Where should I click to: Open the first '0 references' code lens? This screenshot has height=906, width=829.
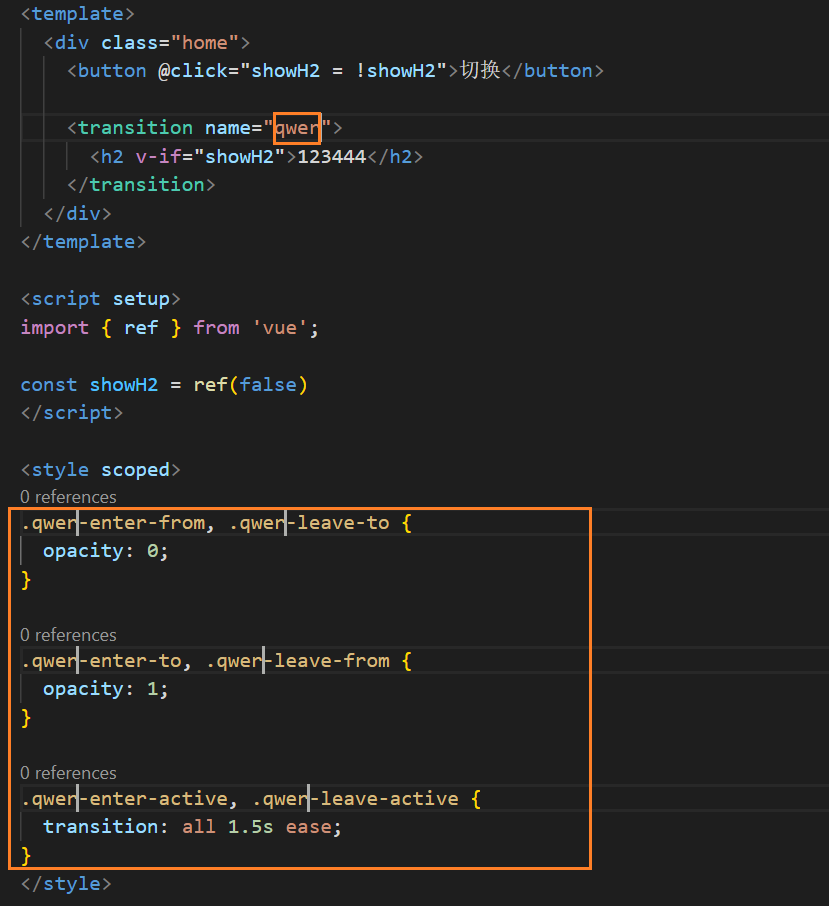click(x=68, y=497)
